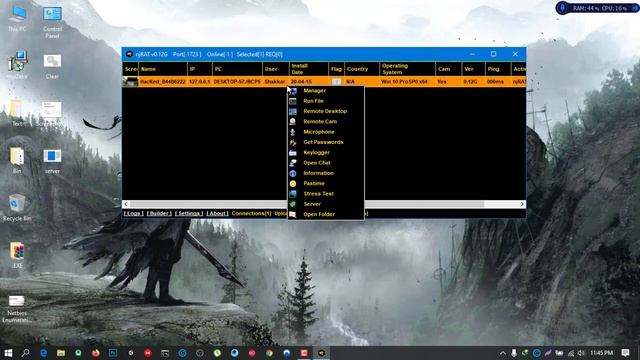Click the victim screen thumbnail in row

click(x=131, y=82)
